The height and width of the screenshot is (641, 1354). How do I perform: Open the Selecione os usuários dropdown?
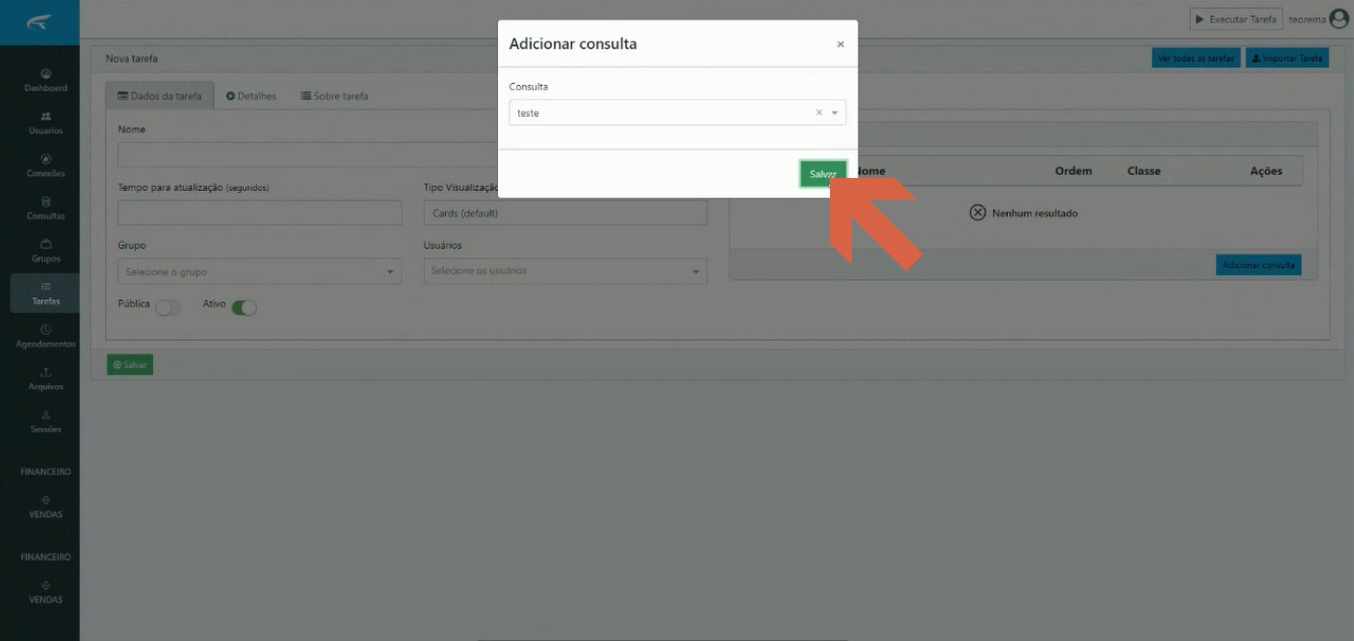pyautogui.click(x=565, y=271)
